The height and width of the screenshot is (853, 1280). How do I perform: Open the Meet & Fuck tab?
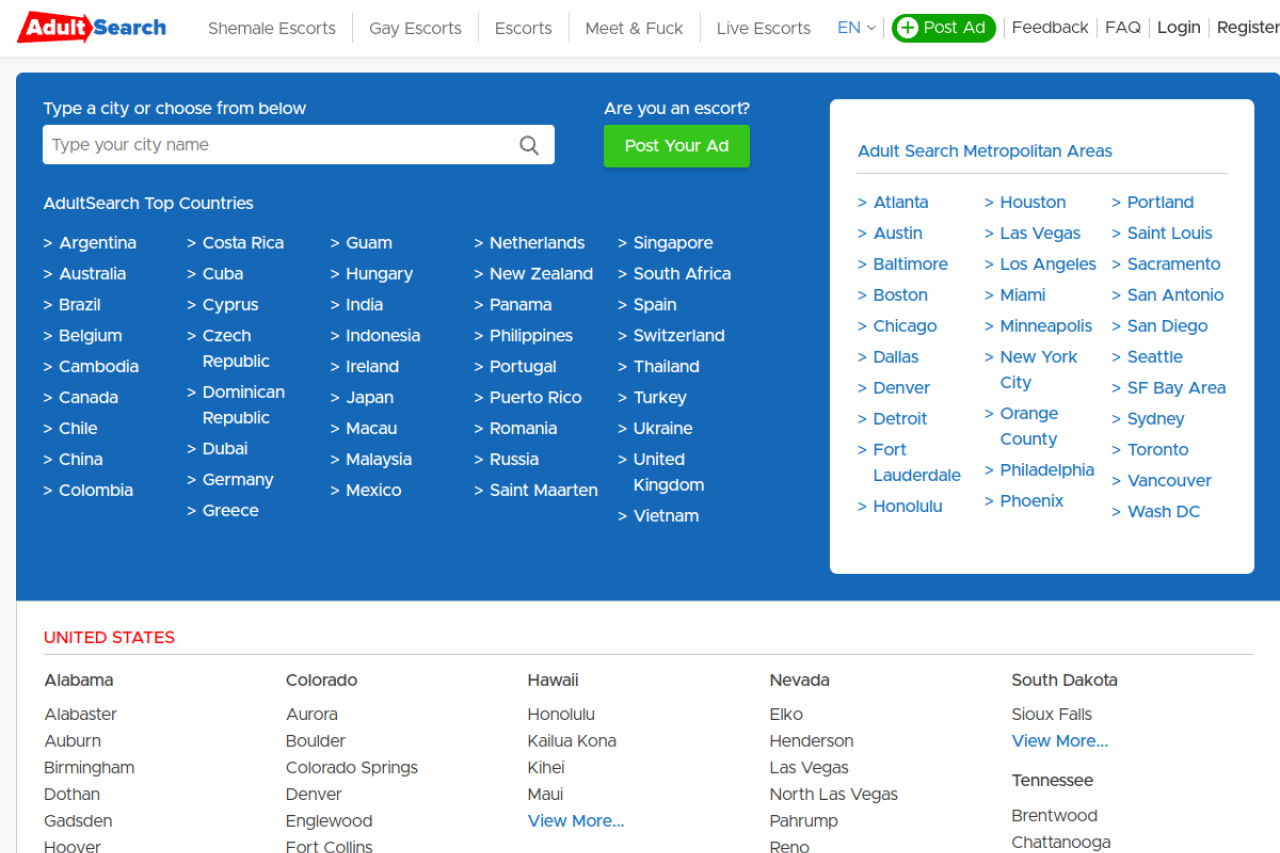pyautogui.click(x=633, y=27)
